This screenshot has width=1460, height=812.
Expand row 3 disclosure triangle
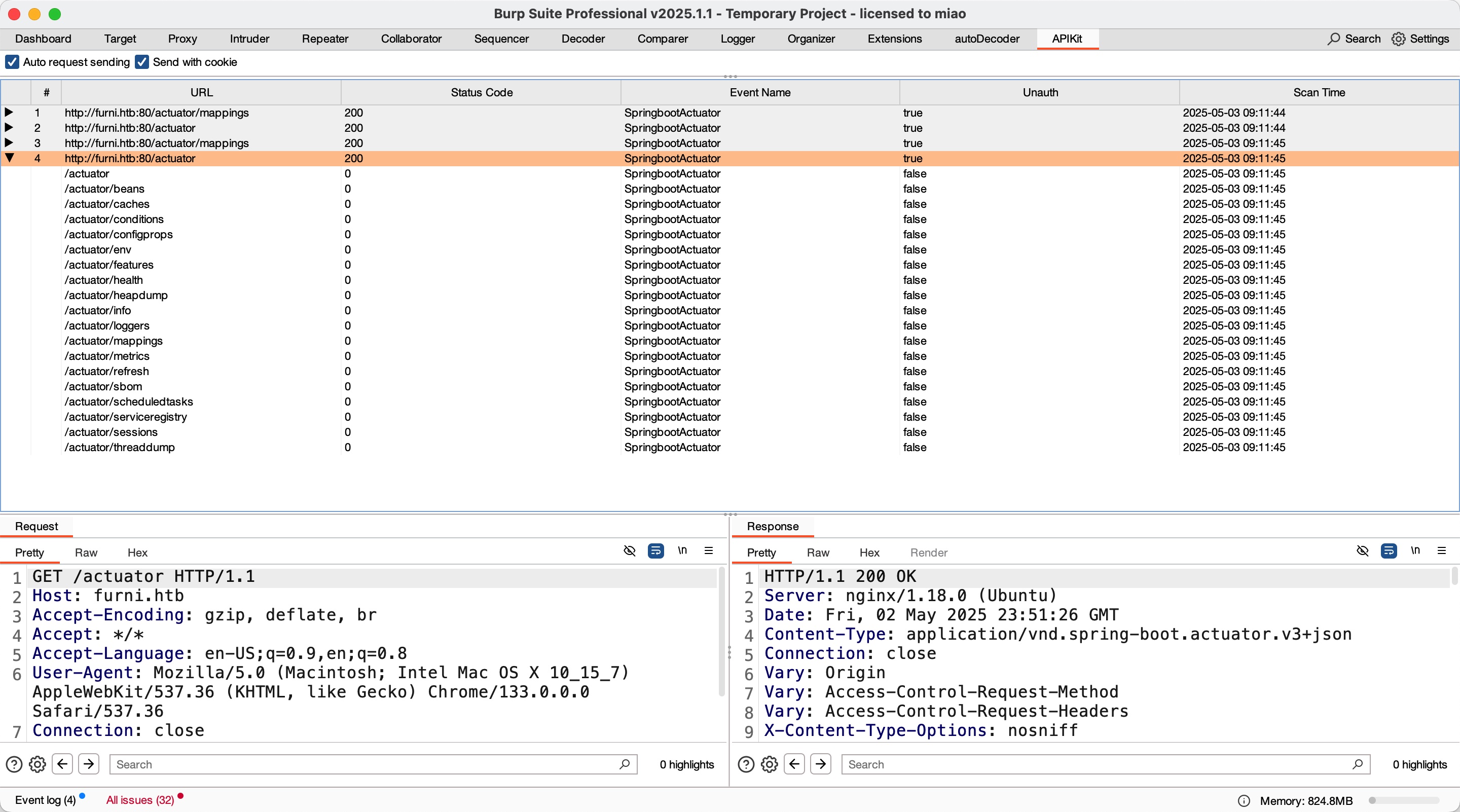coord(9,143)
